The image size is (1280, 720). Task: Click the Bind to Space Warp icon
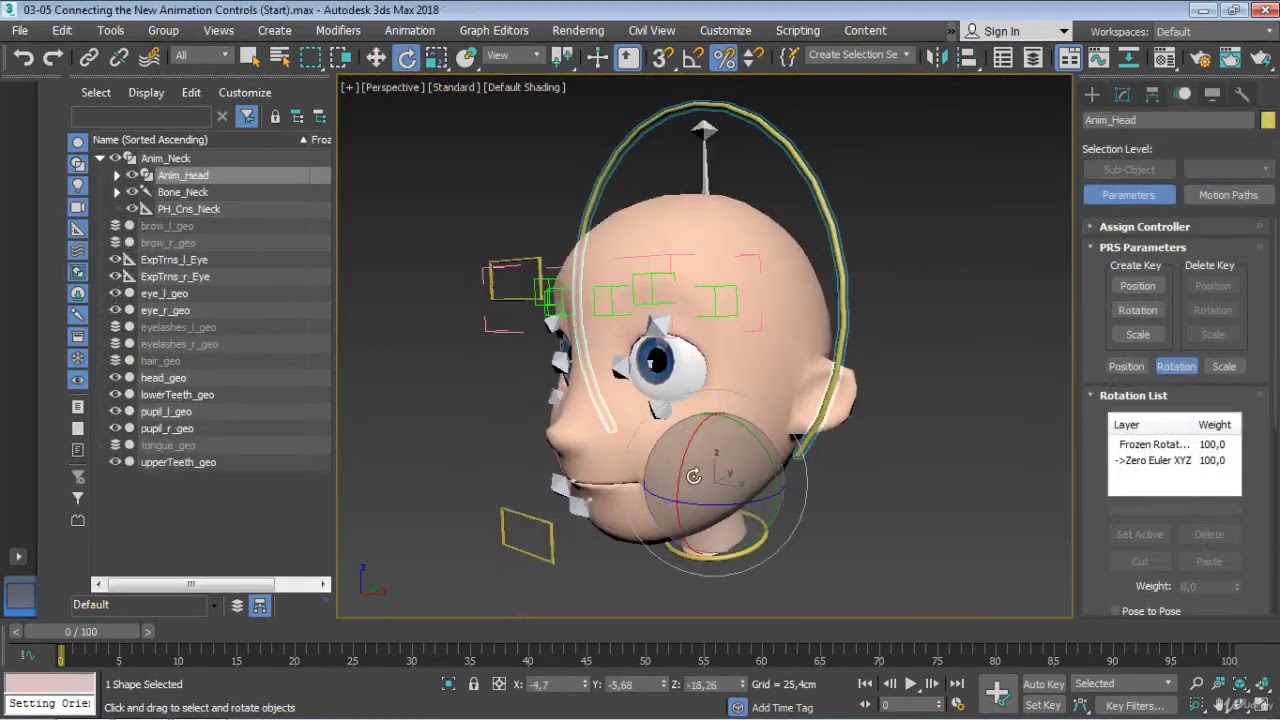(x=150, y=58)
